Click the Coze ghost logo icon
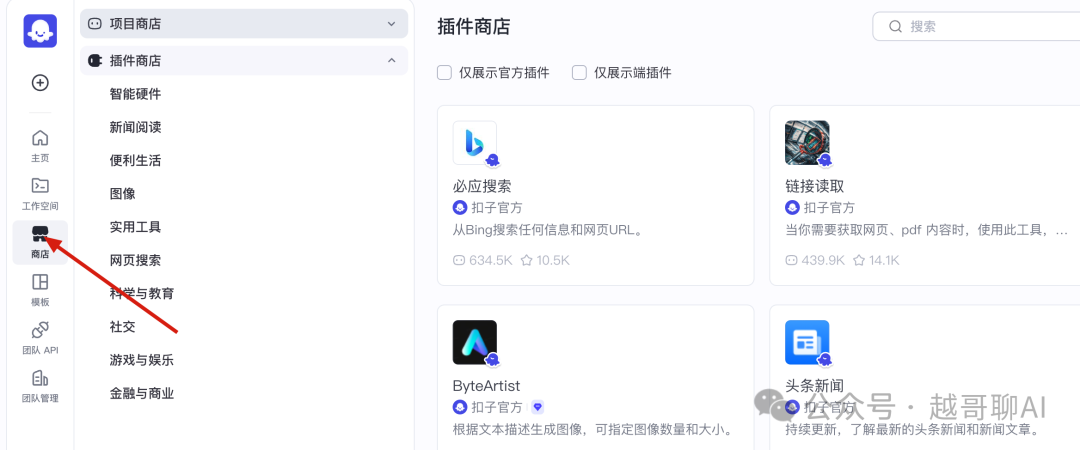Screen dimensions: 1080x450 click(40, 31)
